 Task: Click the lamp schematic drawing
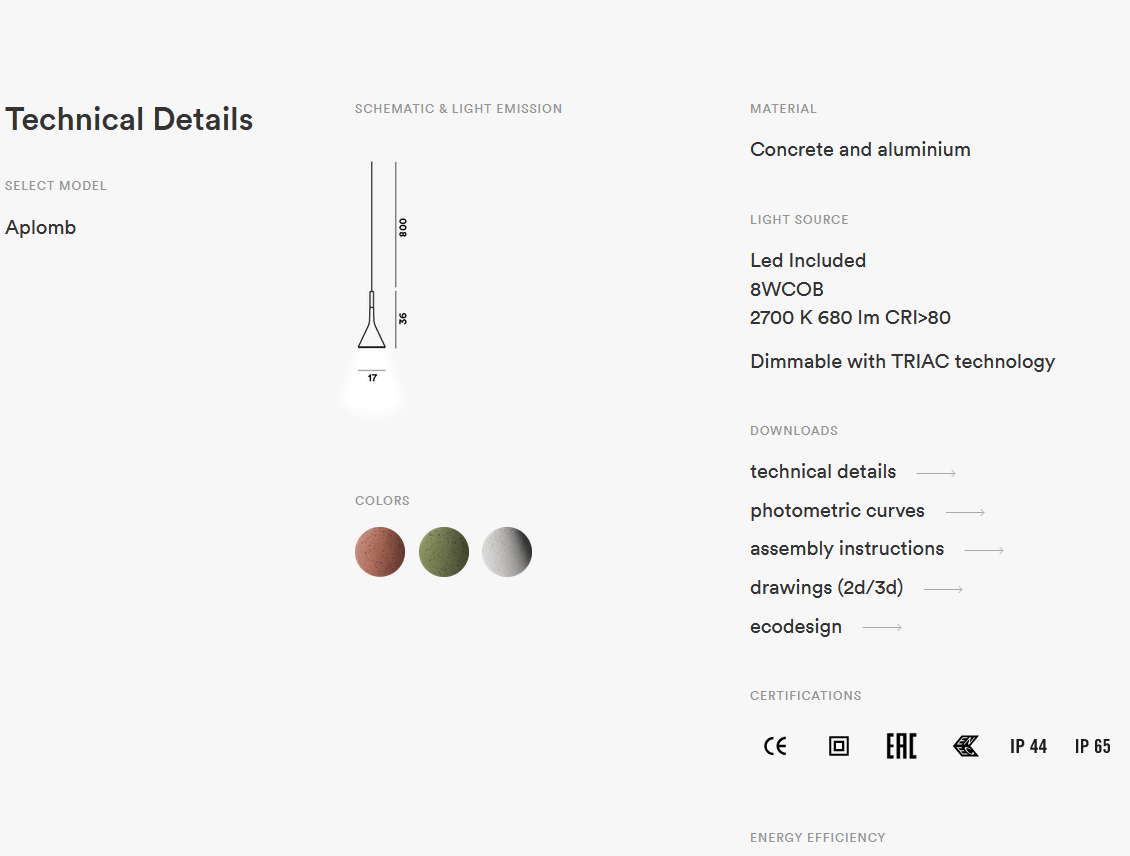373,288
